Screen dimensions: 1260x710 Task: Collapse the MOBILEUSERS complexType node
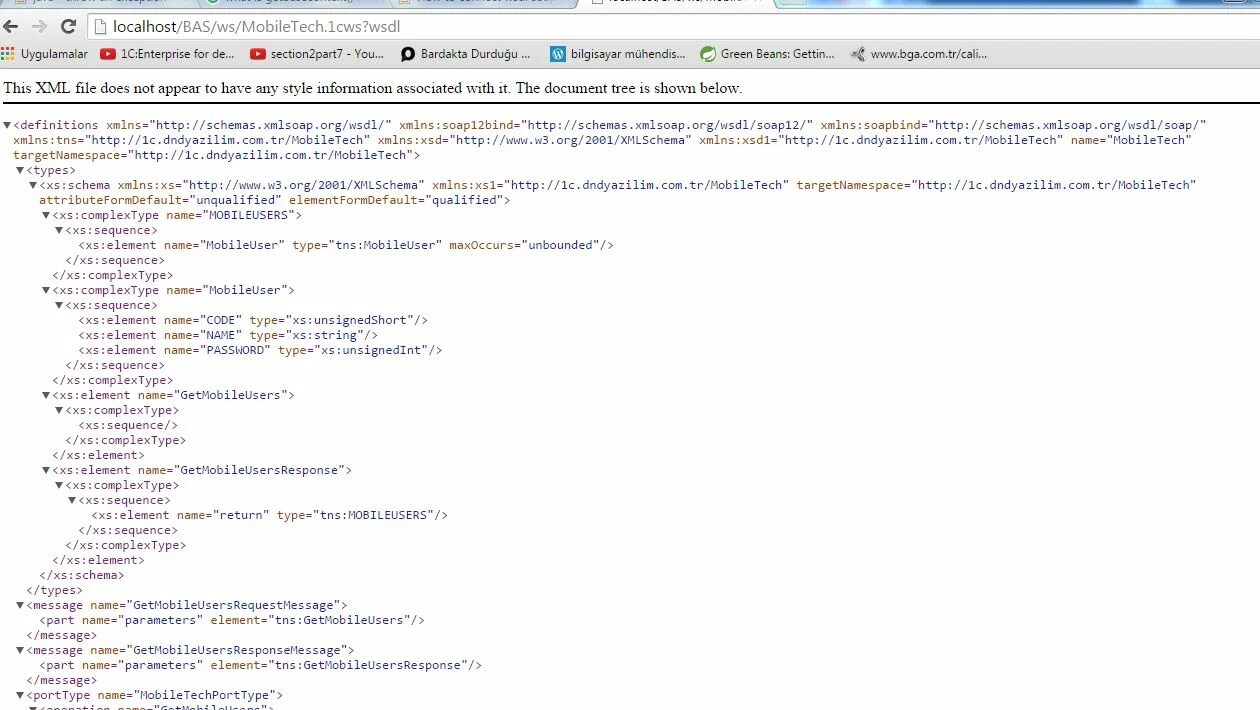(x=46, y=215)
